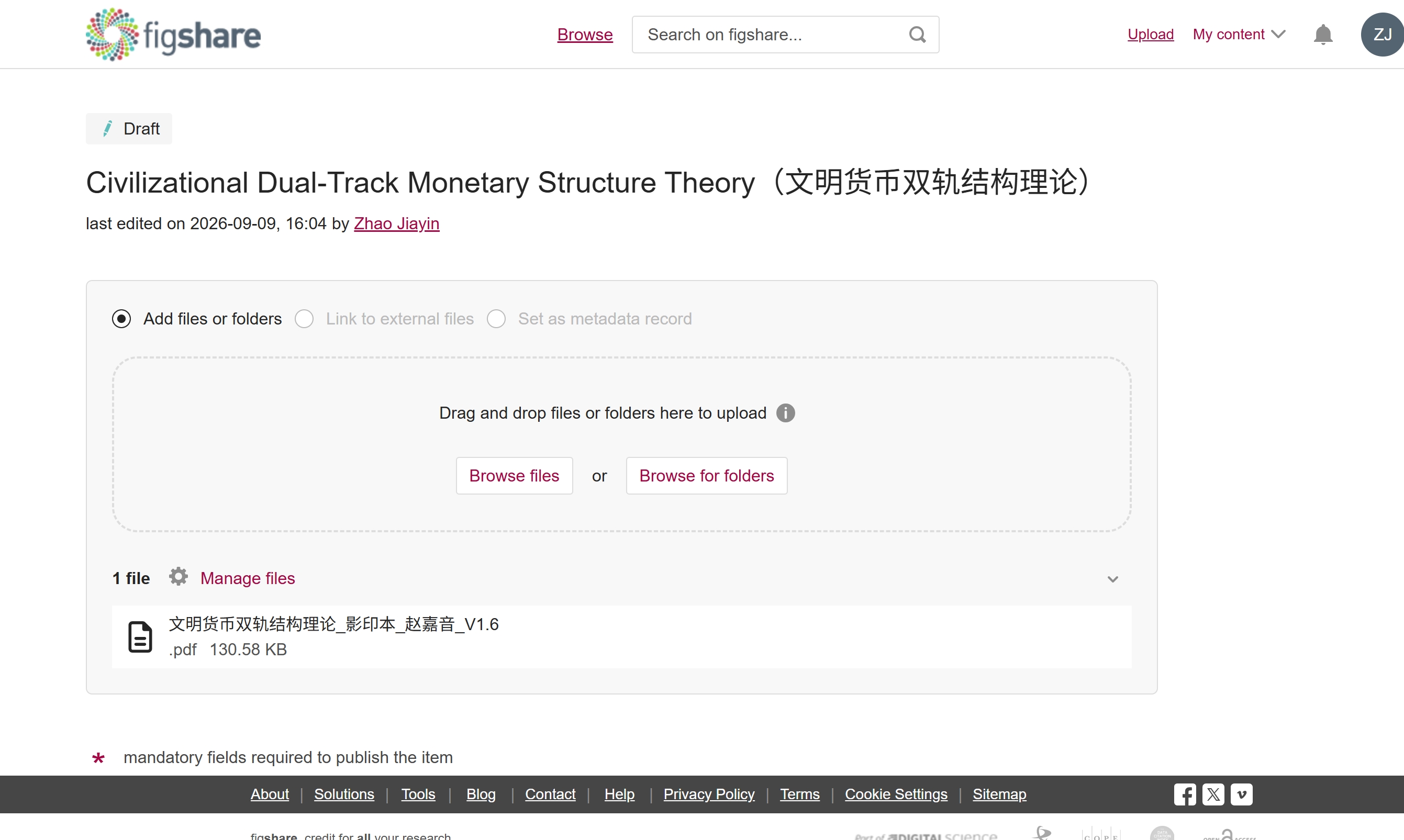Open the notifications bell

pyautogui.click(x=1322, y=35)
